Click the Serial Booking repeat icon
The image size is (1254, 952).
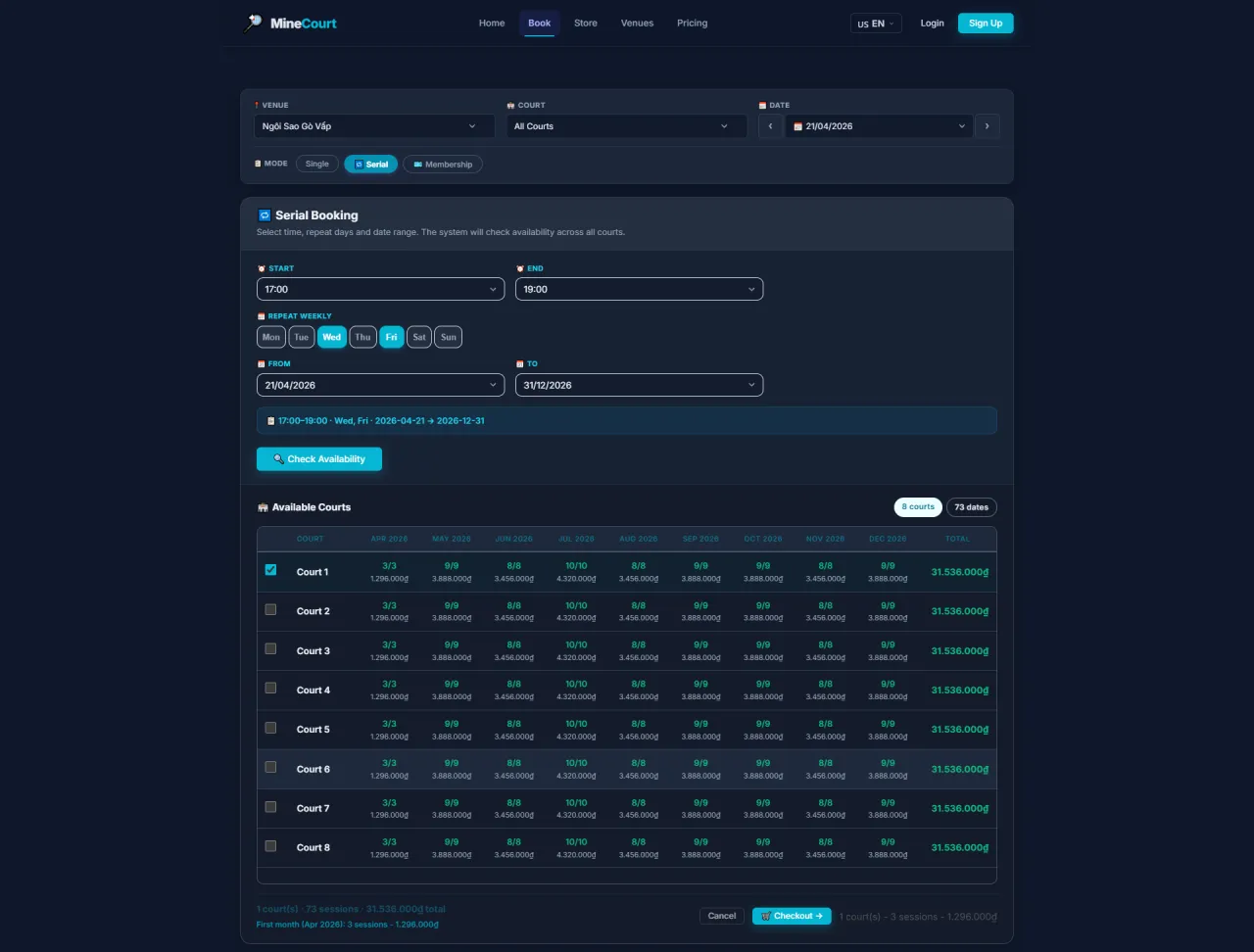click(264, 215)
